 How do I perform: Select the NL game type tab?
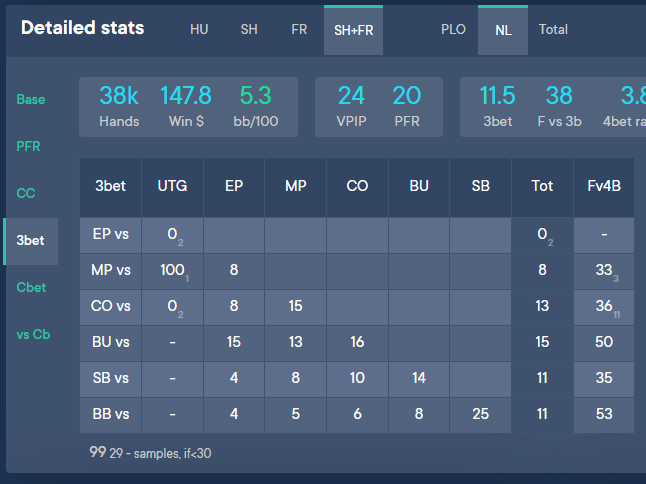tap(503, 30)
